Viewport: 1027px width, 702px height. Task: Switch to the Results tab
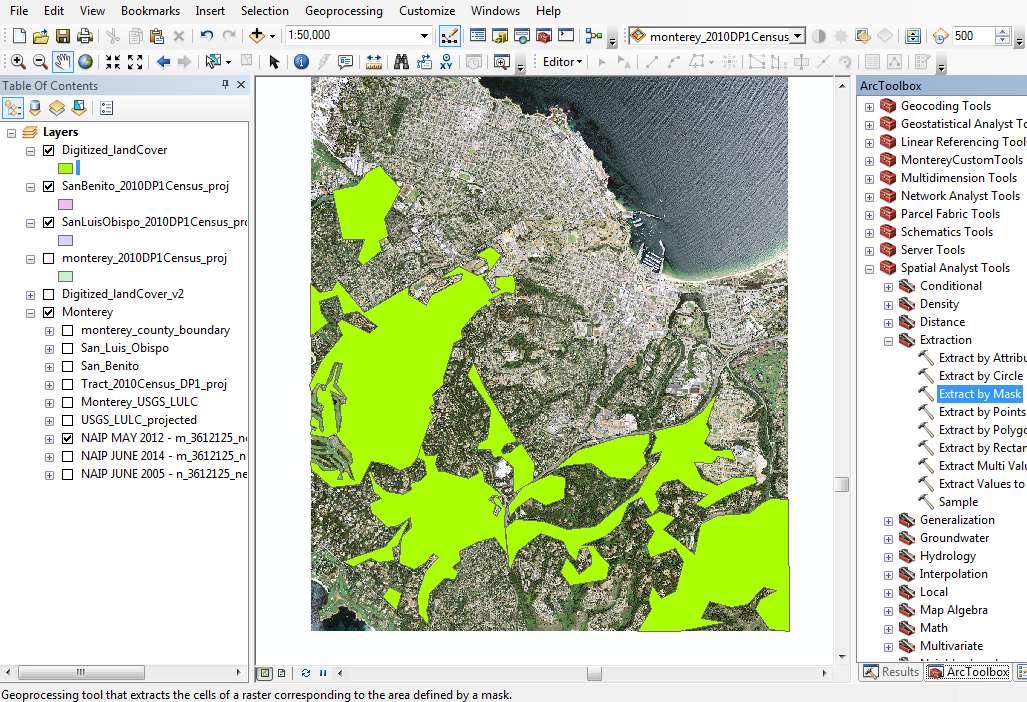[890, 672]
